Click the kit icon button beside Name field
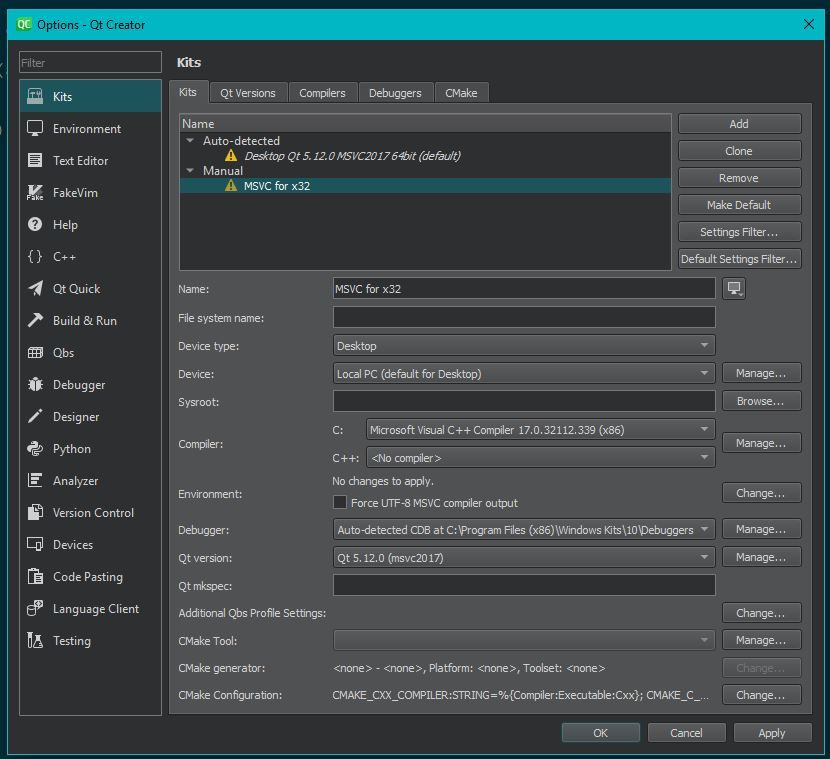 734,289
